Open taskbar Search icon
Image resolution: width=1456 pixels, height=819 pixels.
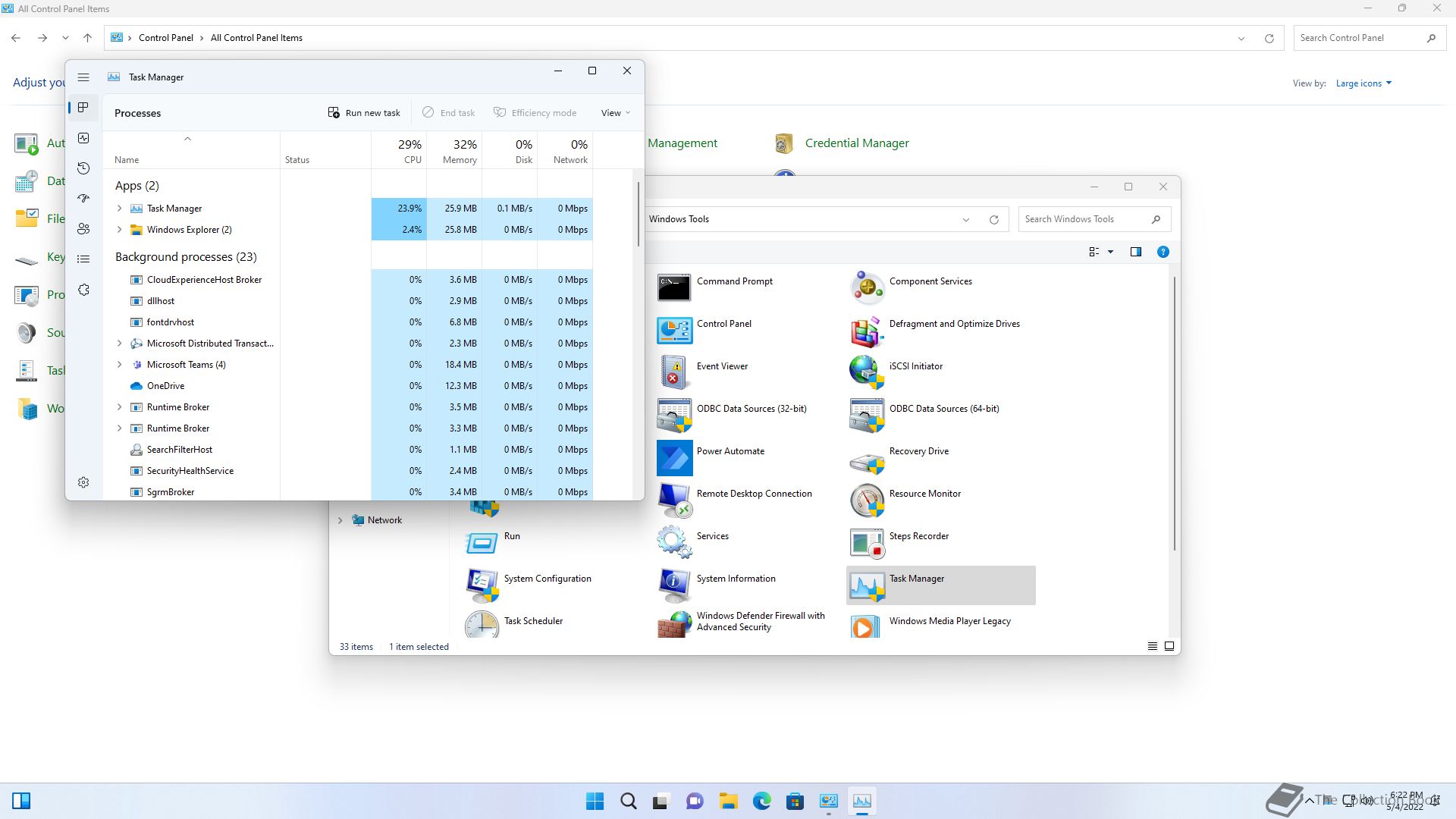point(628,801)
